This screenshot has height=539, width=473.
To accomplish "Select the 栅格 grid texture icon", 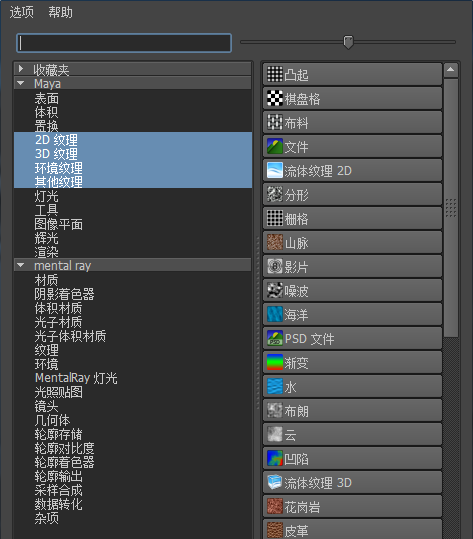I will click(x=275, y=218).
